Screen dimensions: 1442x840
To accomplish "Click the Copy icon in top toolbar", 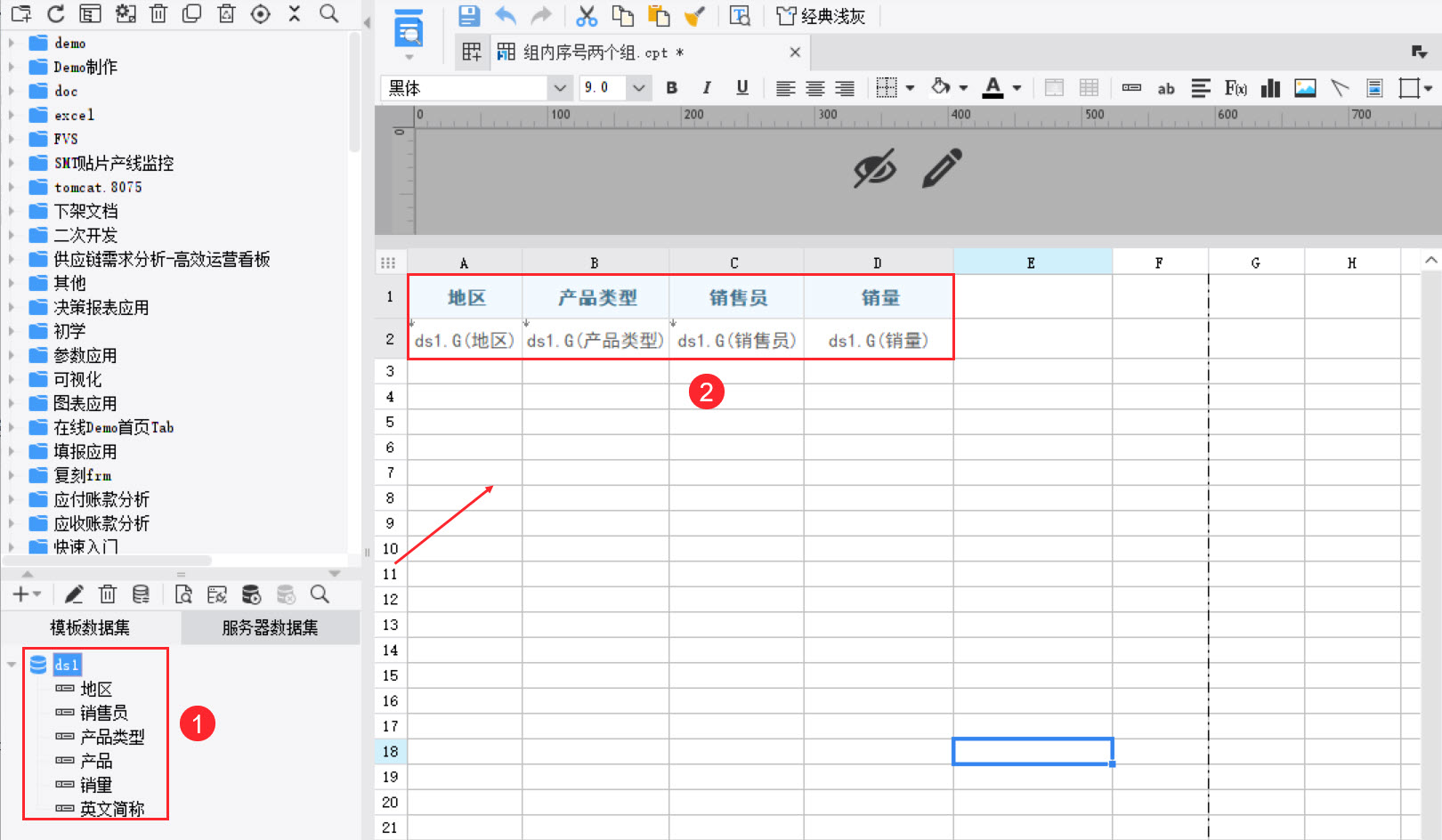I will coord(623,15).
